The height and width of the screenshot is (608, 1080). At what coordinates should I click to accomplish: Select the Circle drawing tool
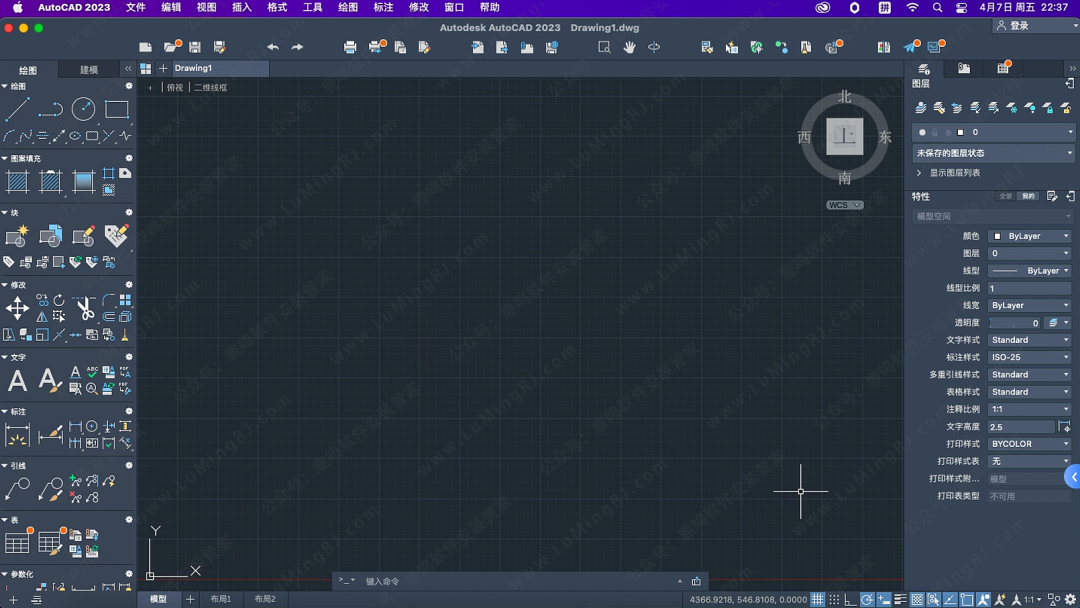[x=84, y=109]
